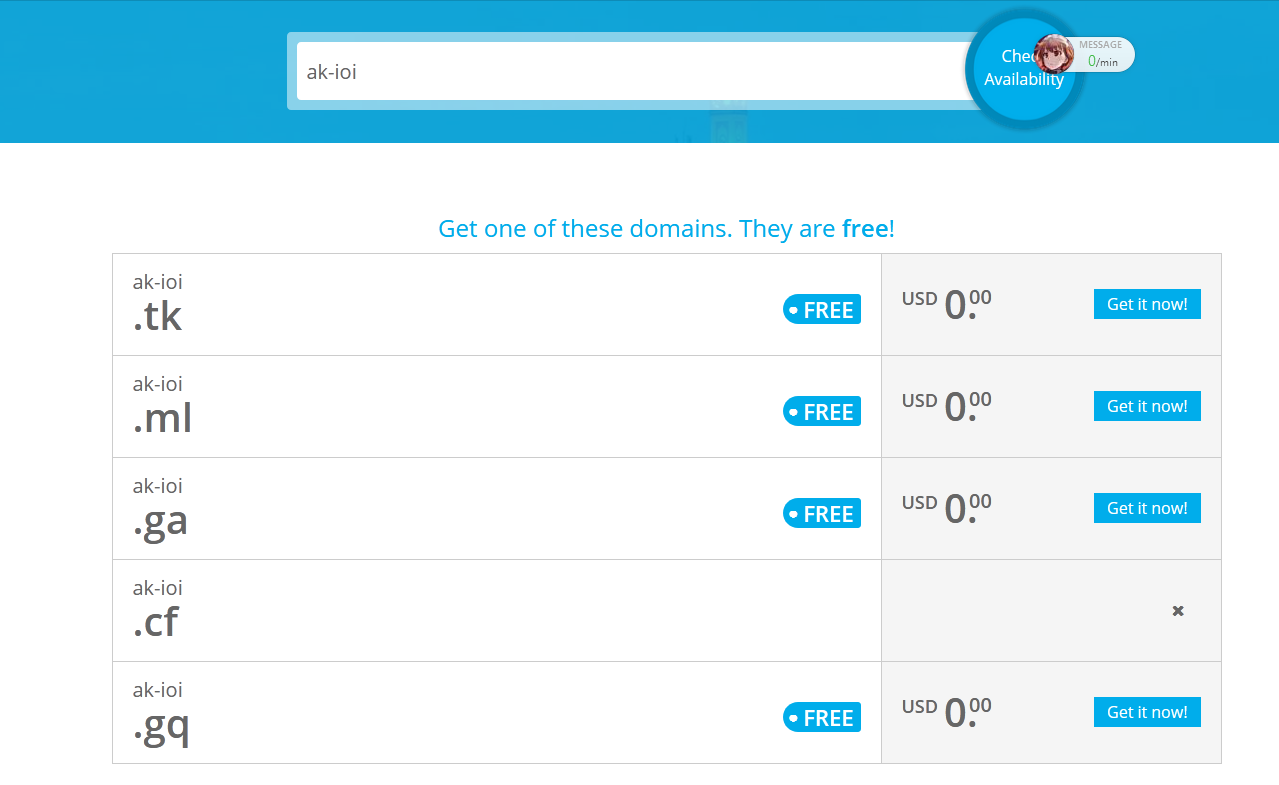This screenshot has height=785, width=1279.
Task: Click the FREE tag on .gq row
Action: tap(822, 718)
